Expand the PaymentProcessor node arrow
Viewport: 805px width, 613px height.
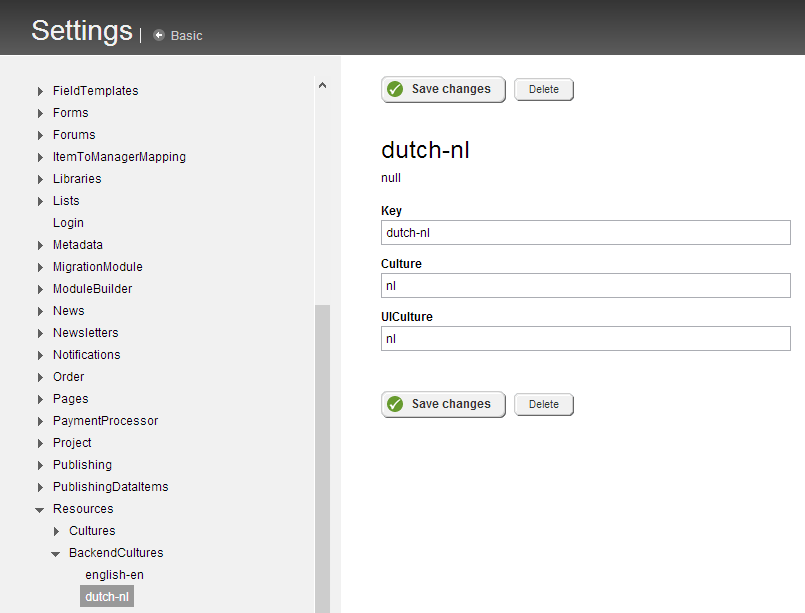click(40, 422)
